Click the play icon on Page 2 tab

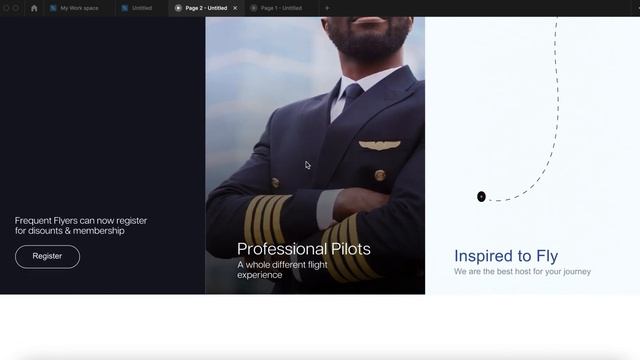tap(178, 8)
